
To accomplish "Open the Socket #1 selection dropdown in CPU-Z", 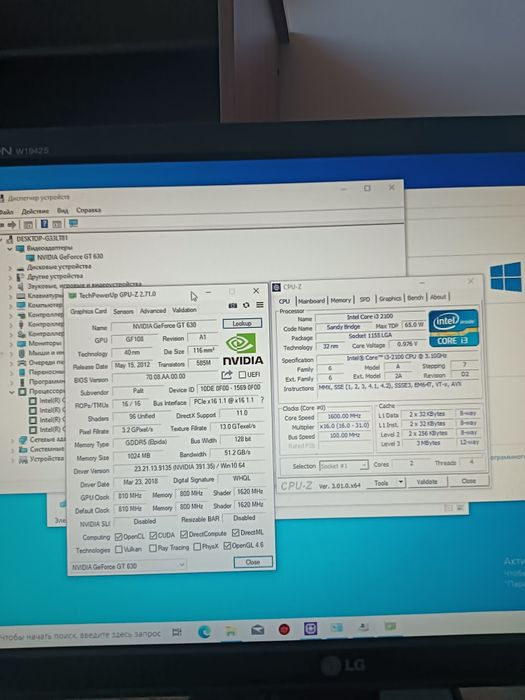I will pyautogui.click(x=344, y=466).
